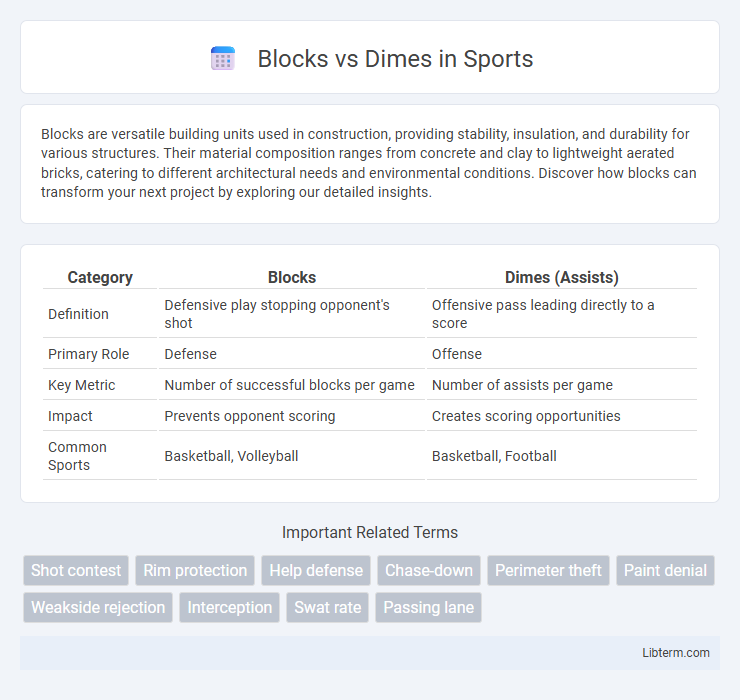Select the 'Common Sports' row label
Viewport: 740px width, 700px height.
point(77,456)
